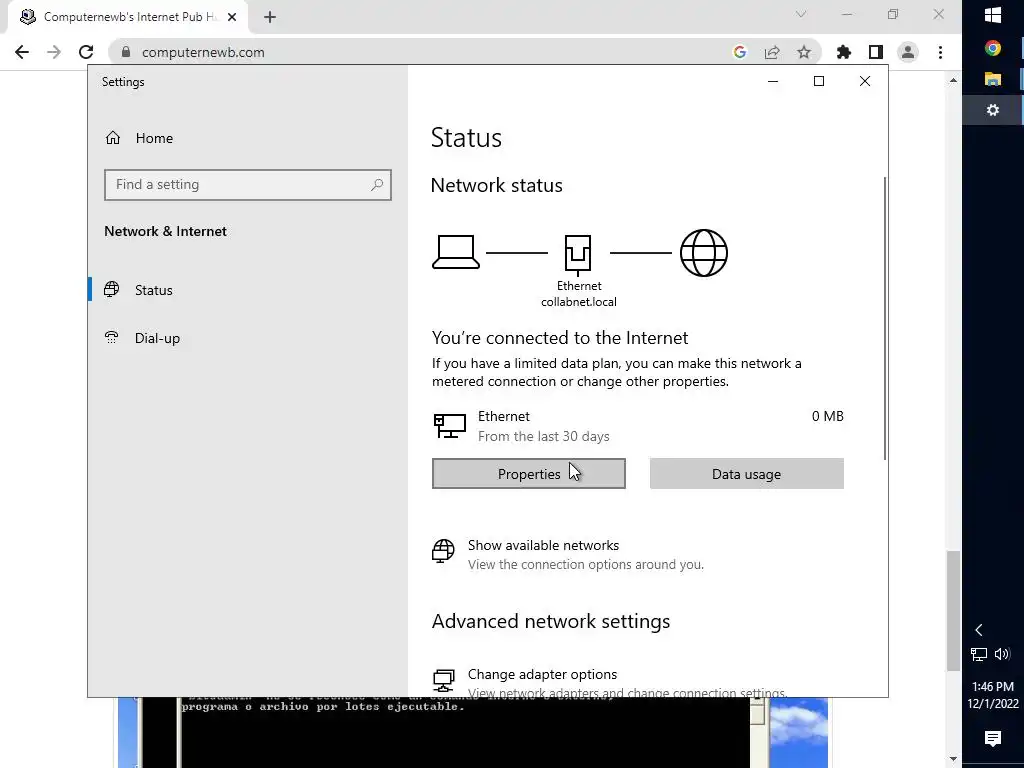
Task: Click the browser page vertical scrollbar
Action: click(x=953, y=611)
